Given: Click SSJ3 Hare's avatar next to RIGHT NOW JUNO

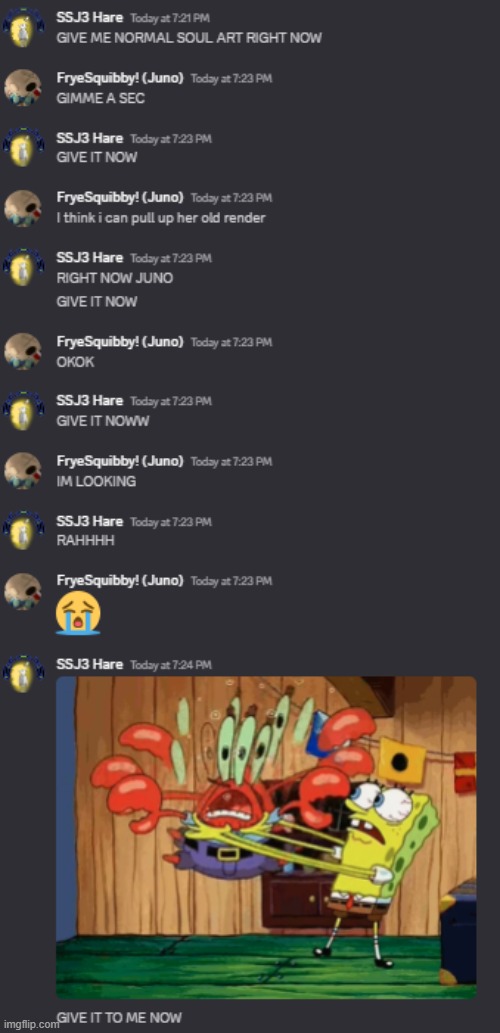Looking at the screenshot, I should 23,267.
